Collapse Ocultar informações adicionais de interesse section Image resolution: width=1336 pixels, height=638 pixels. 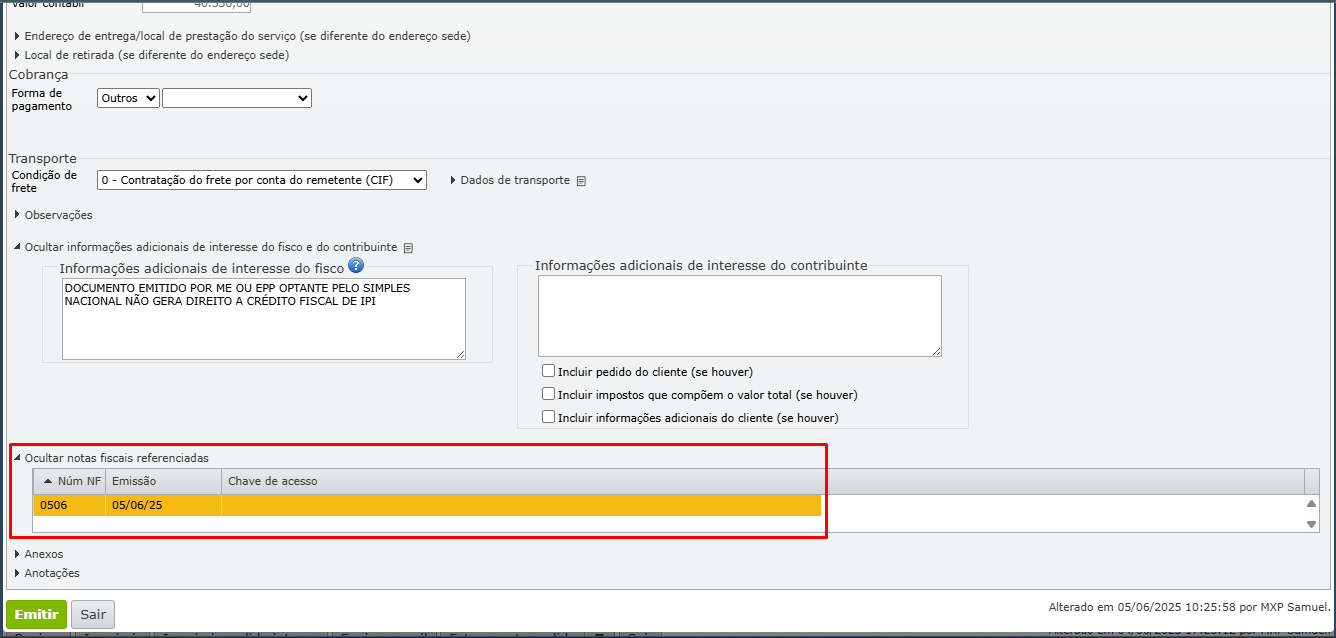pos(205,247)
